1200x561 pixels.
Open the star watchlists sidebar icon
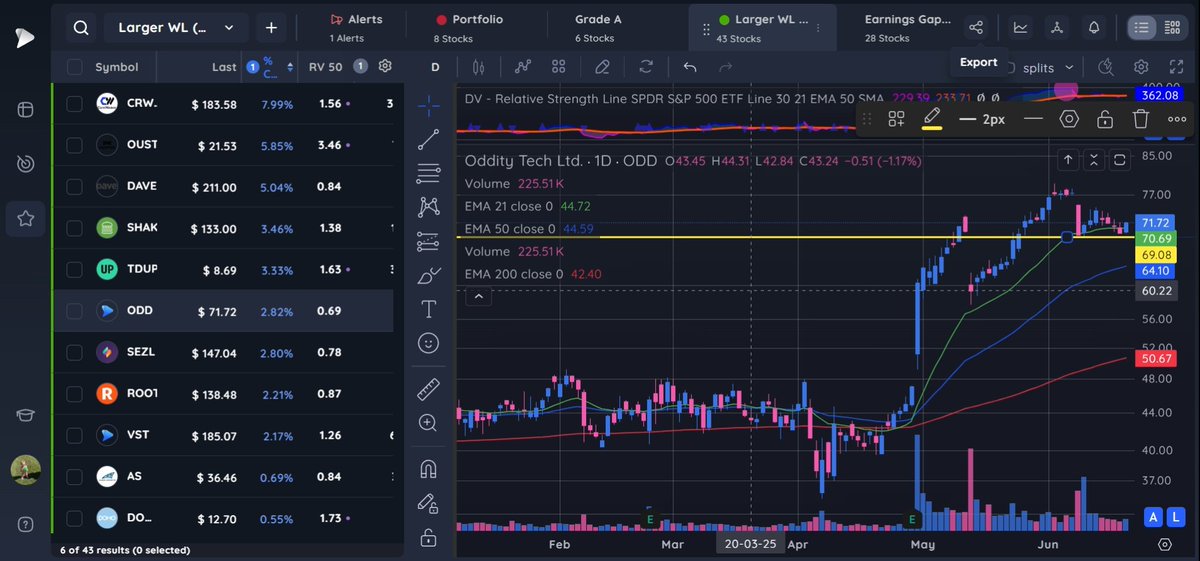pyautogui.click(x=25, y=218)
